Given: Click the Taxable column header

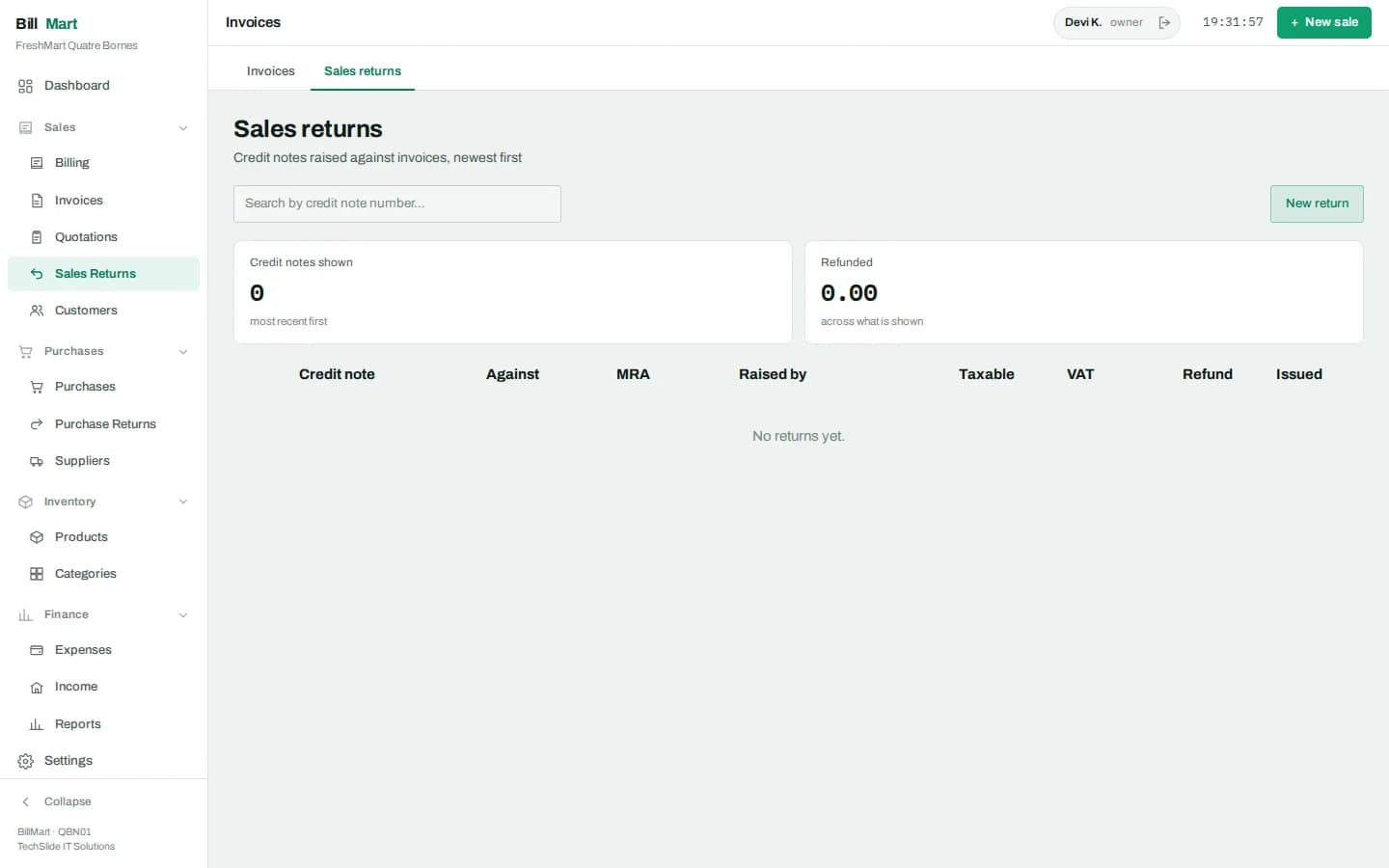Looking at the screenshot, I should click(x=986, y=374).
